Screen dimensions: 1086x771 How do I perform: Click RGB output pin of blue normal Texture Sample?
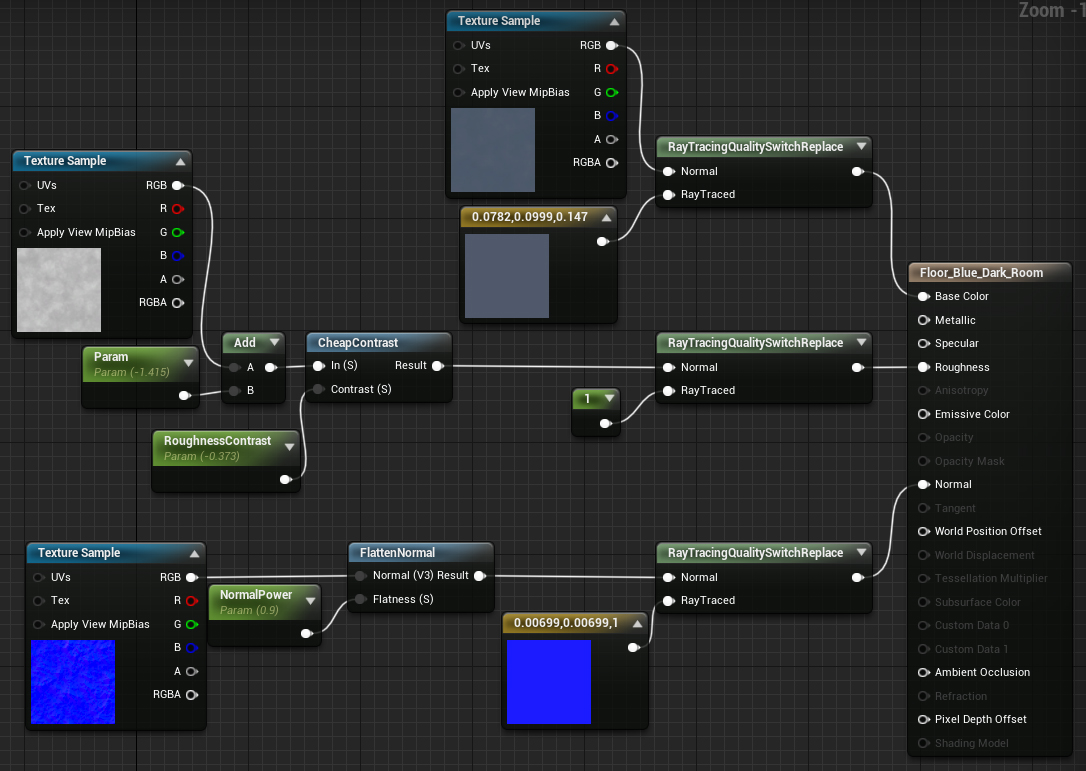click(192, 578)
